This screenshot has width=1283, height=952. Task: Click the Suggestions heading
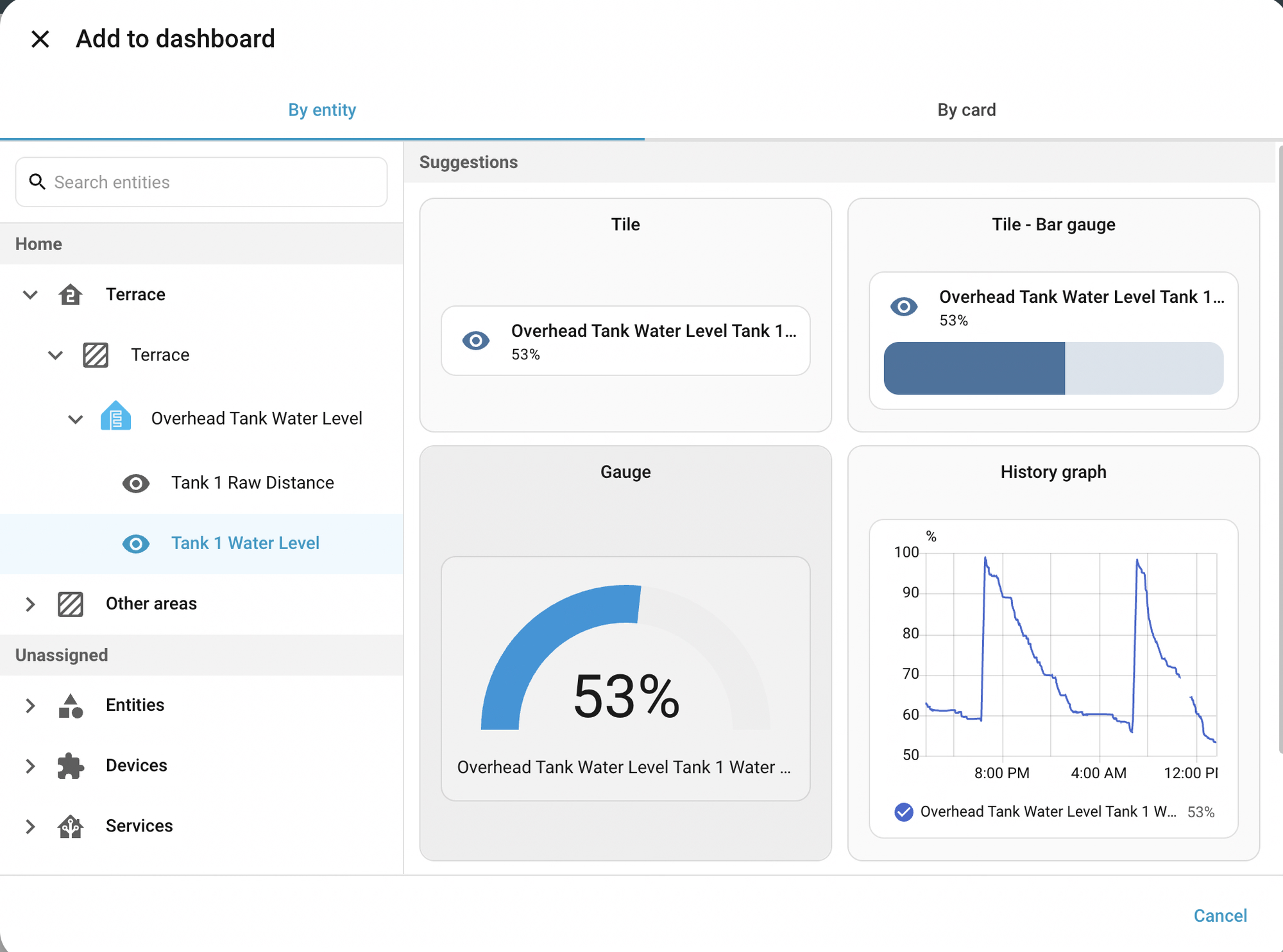pyautogui.click(x=468, y=162)
